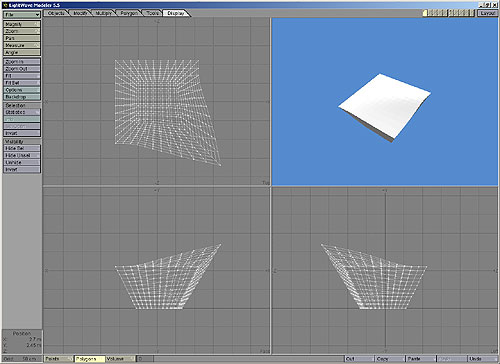The width and height of the screenshot is (500, 364).
Task: Click the Copy button
Action: (x=389, y=359)
